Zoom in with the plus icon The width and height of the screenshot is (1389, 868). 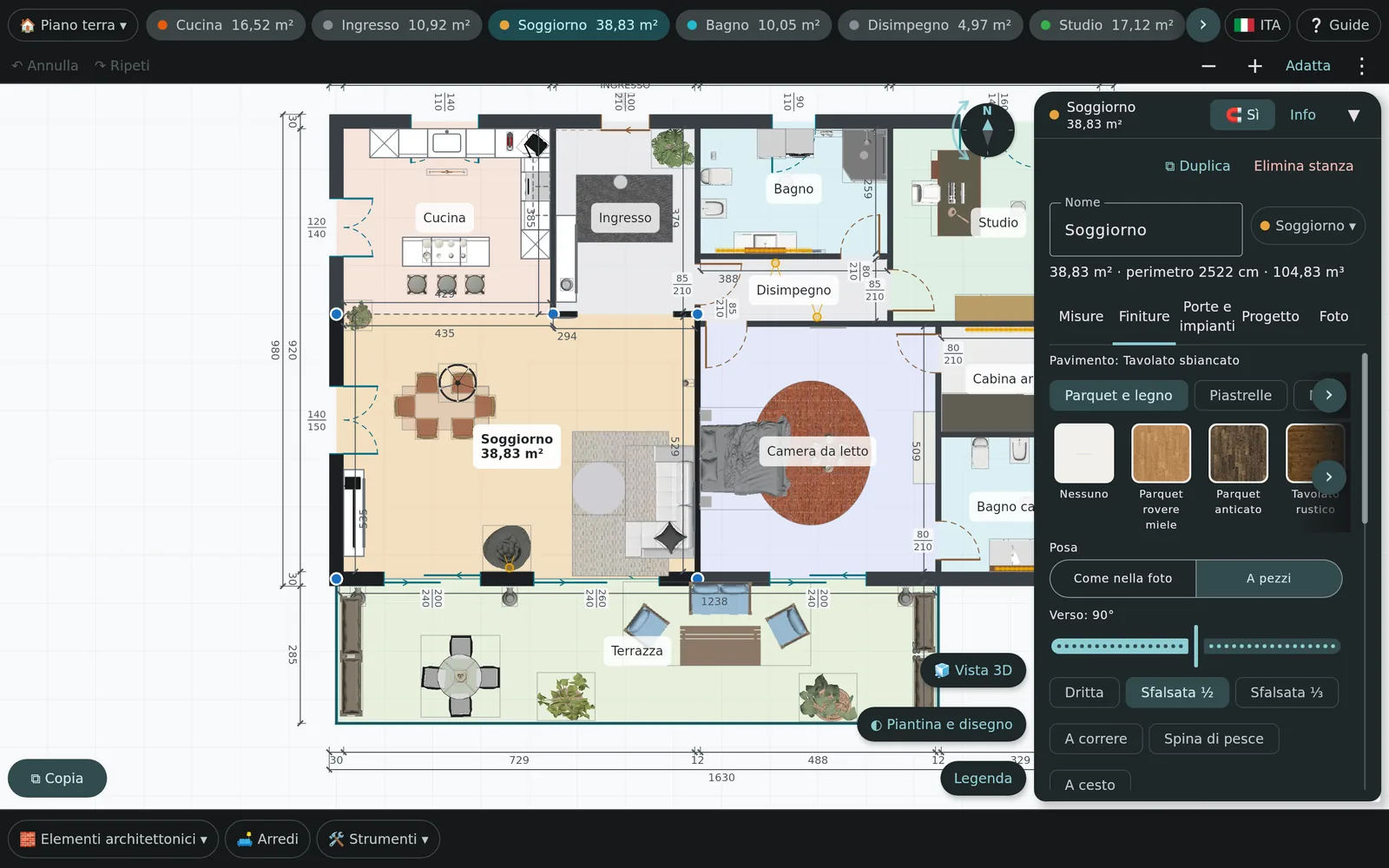tap(1254, 66)
